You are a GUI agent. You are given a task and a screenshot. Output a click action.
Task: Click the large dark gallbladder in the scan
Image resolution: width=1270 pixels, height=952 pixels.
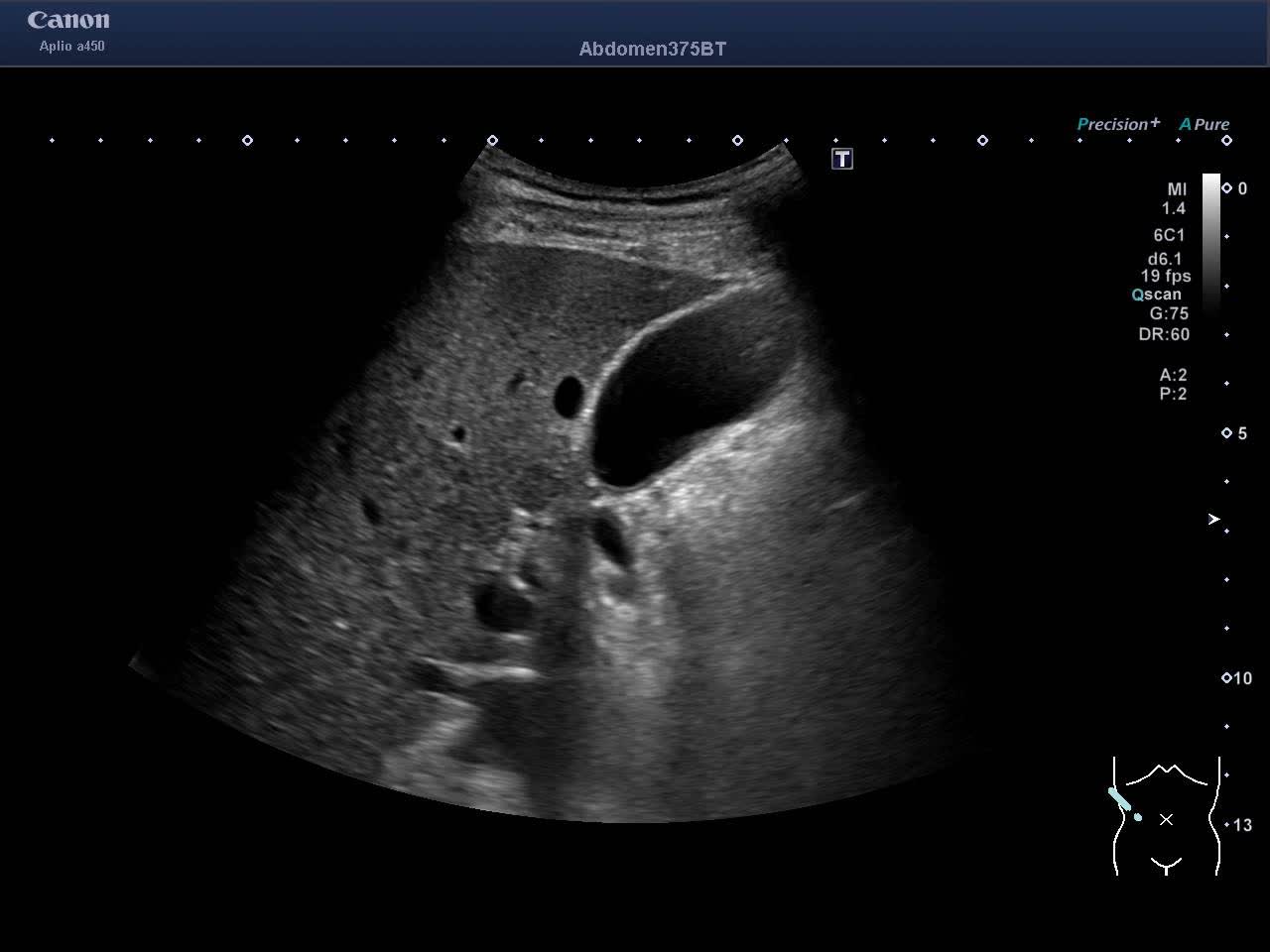[x=675, y=397]
